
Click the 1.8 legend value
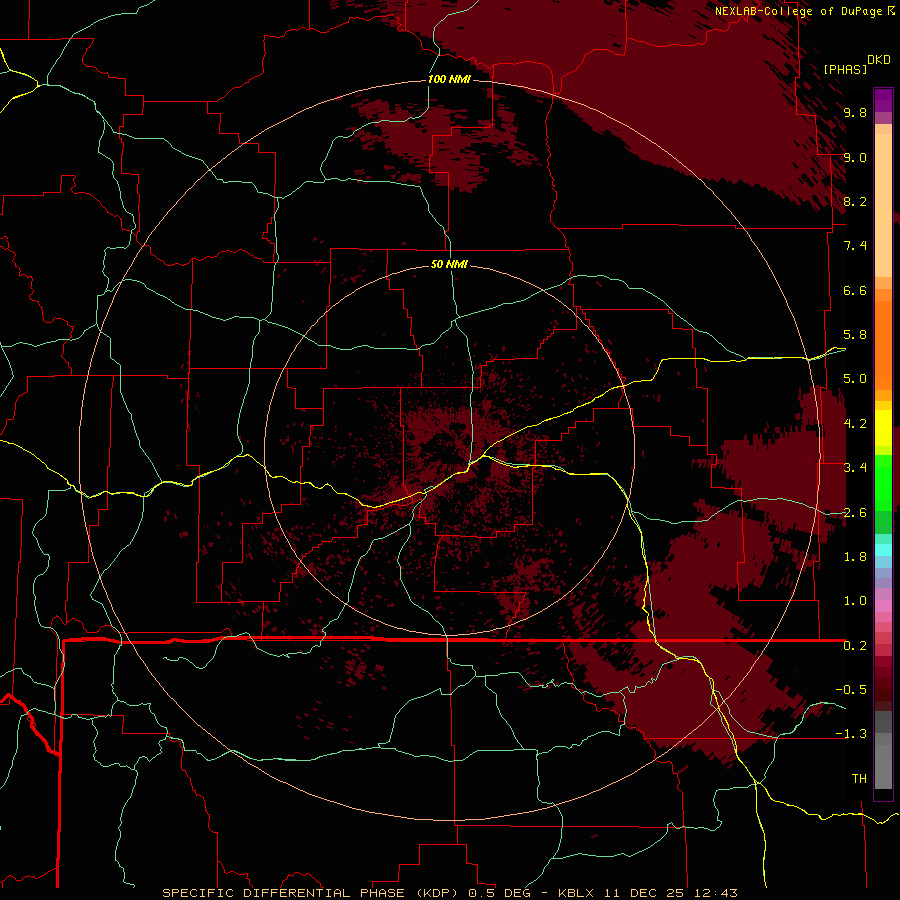click(855, 557)
